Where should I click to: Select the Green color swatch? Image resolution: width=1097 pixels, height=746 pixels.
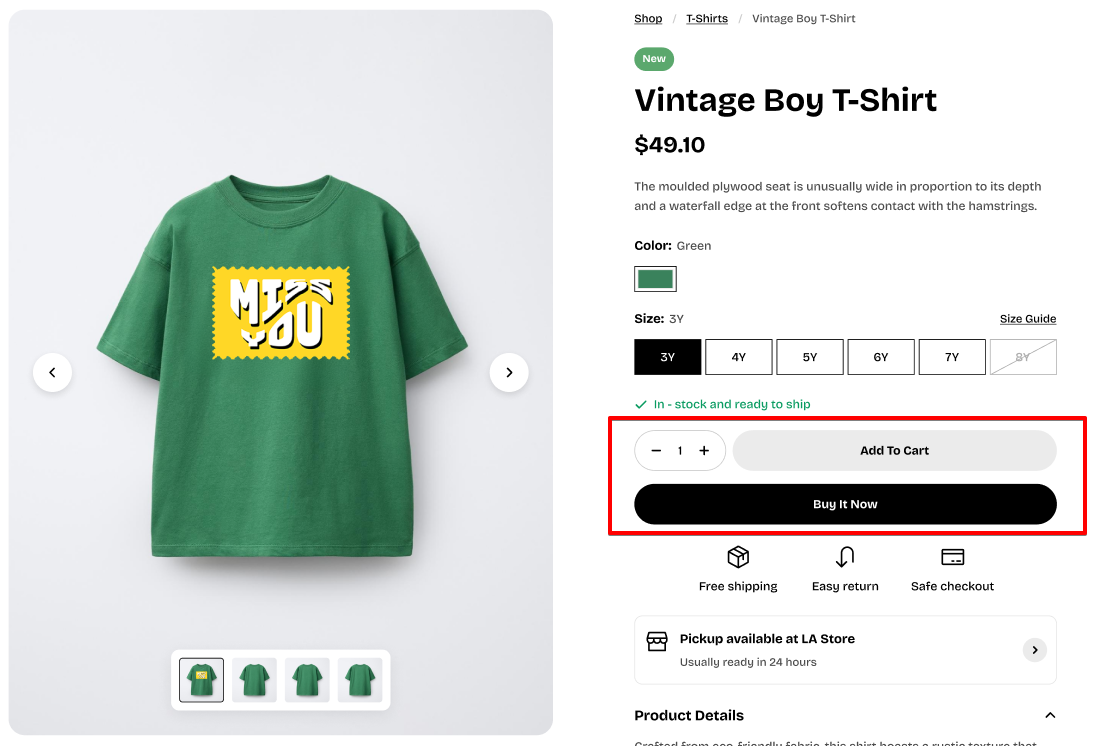point(655,279)
